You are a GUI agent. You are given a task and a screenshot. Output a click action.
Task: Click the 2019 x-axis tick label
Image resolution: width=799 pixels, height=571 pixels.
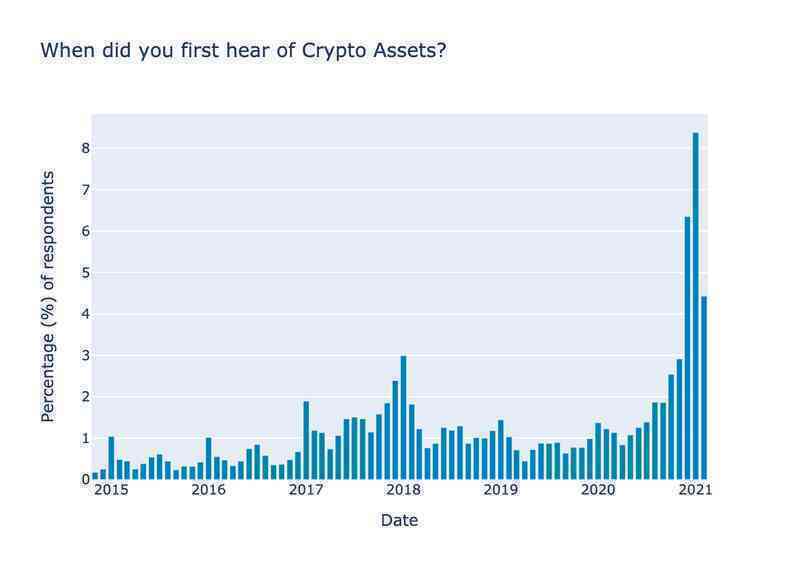tap(501, 490)
